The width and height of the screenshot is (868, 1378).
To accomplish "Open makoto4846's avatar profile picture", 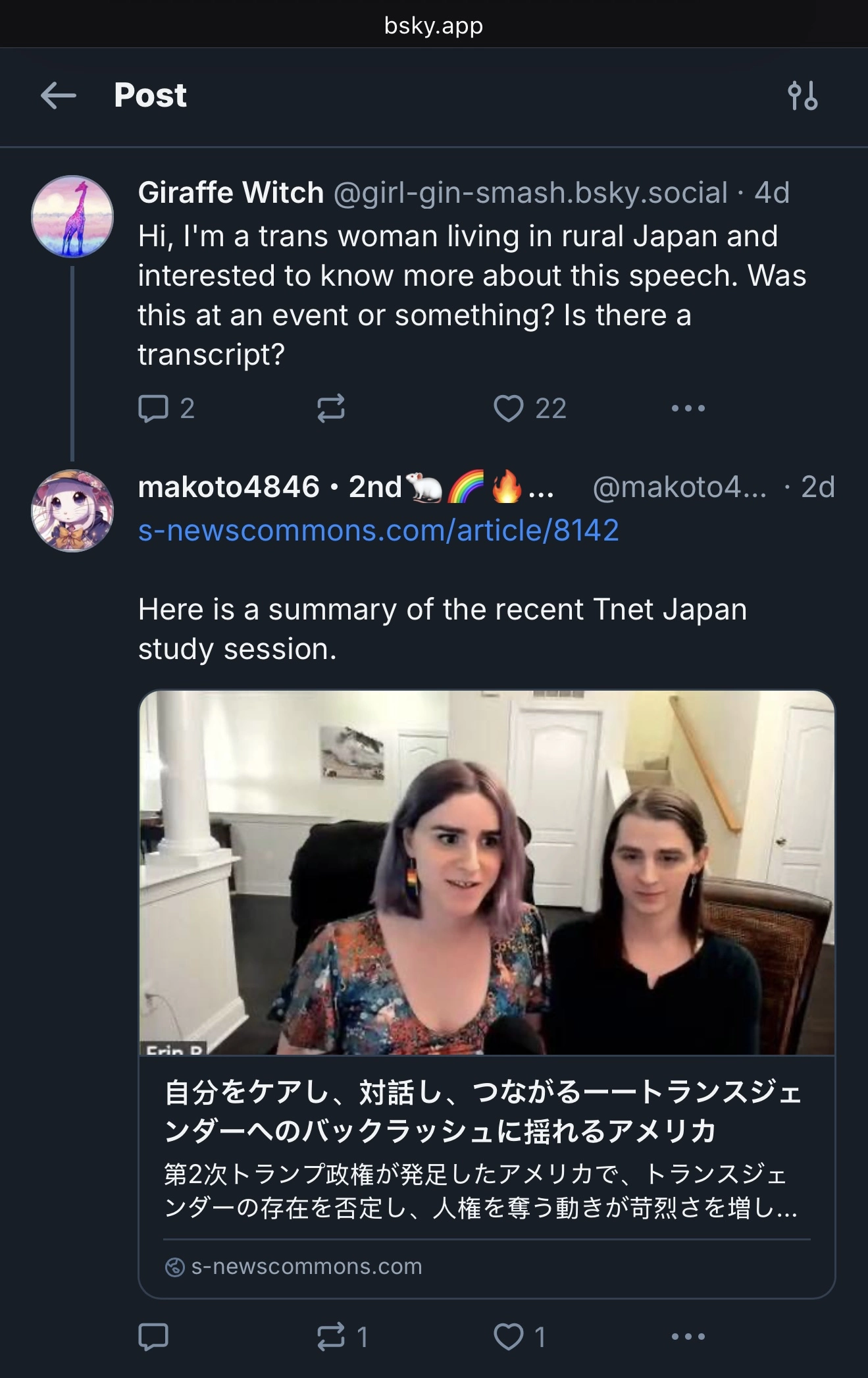I will [x=72, y=510].
